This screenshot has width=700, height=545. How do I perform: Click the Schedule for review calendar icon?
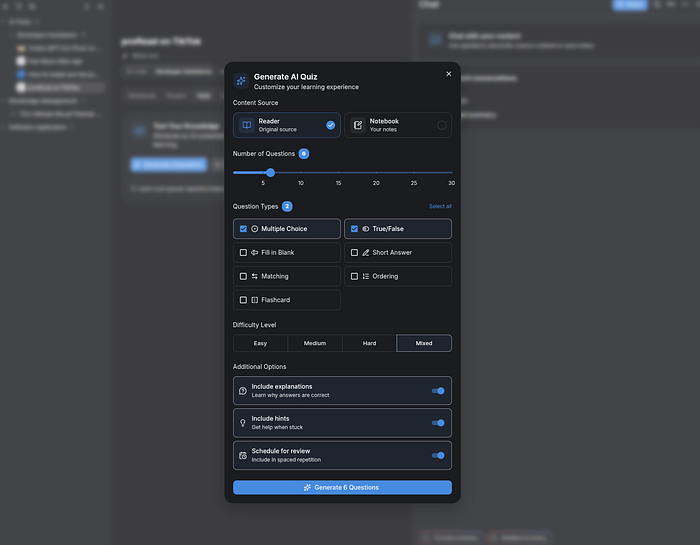[243, 456]
